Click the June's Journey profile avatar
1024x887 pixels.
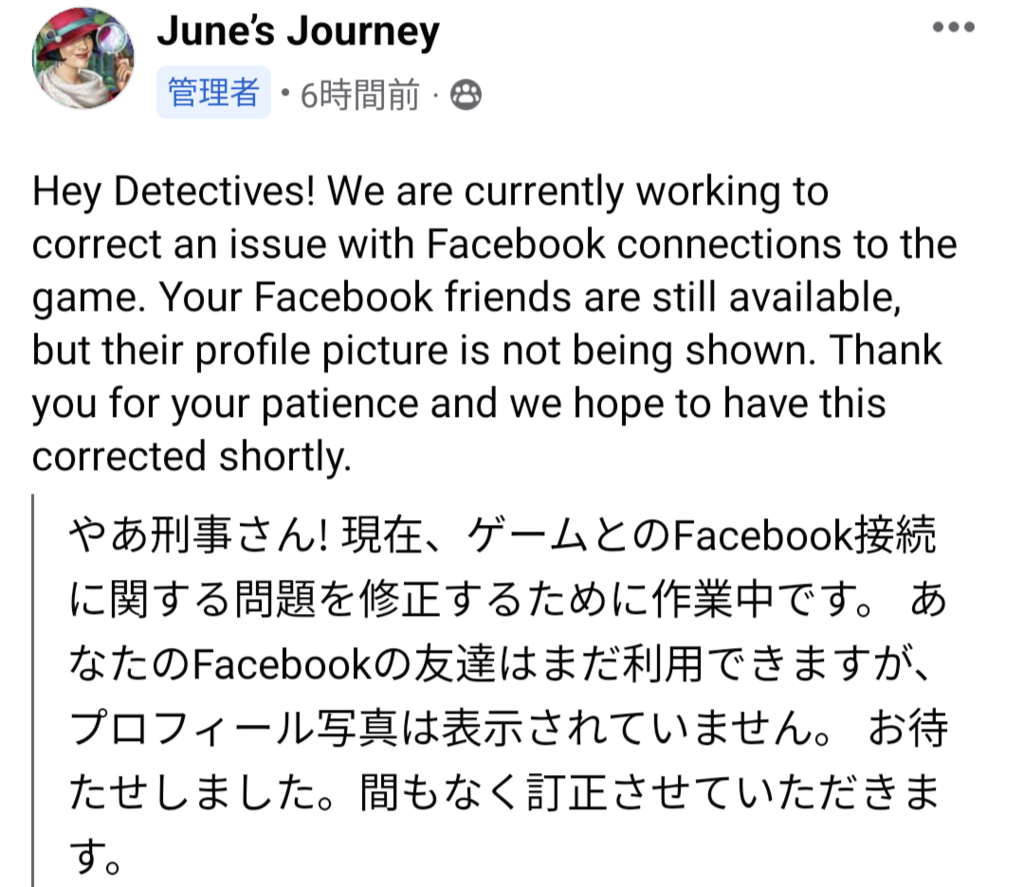[83, 58]
